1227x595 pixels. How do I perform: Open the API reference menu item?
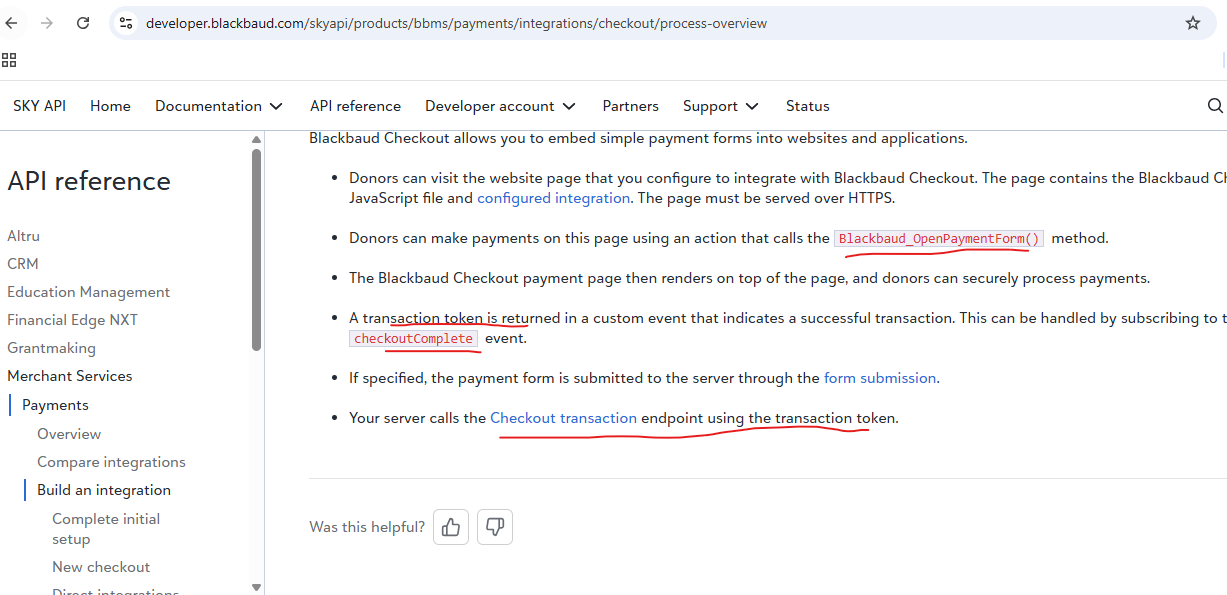pos(355,106)
